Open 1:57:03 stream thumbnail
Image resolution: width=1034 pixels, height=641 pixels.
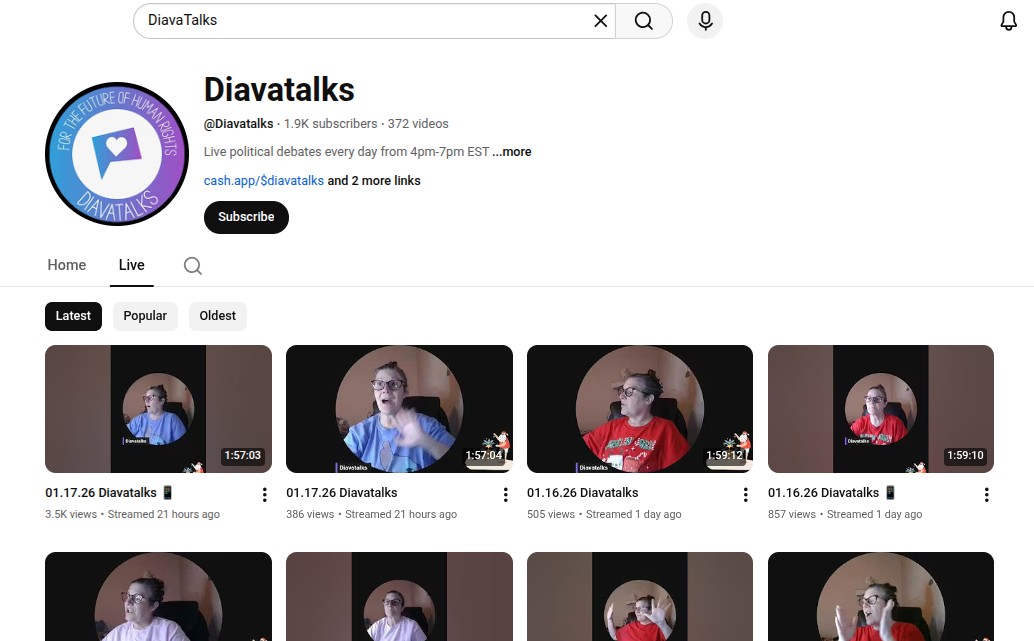click(x=158, y=409)
